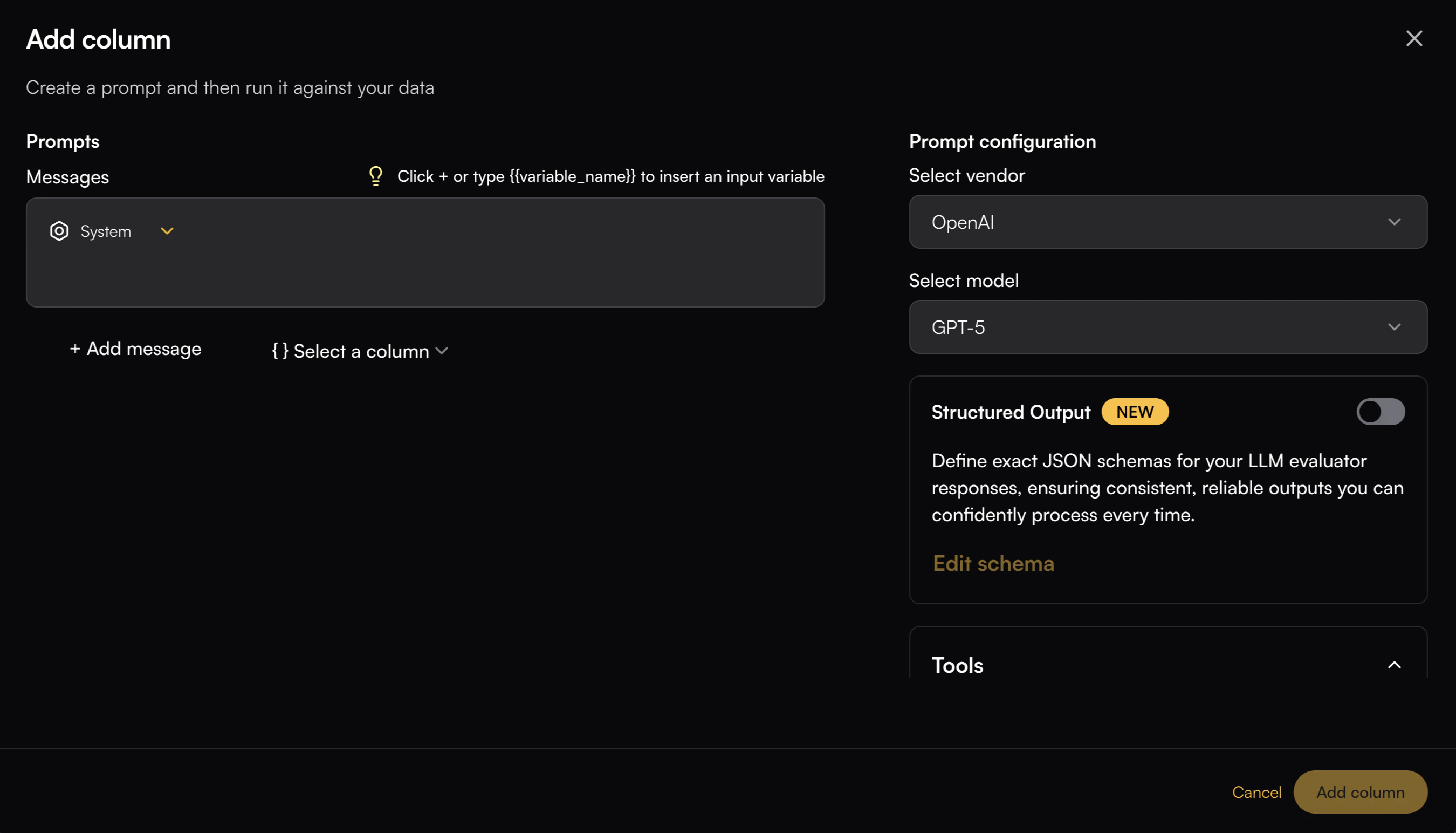Click the vendor dropdown chevron arrow
The height and width of the screenshot is (833, 1456).
click(x=1394, y=222)
